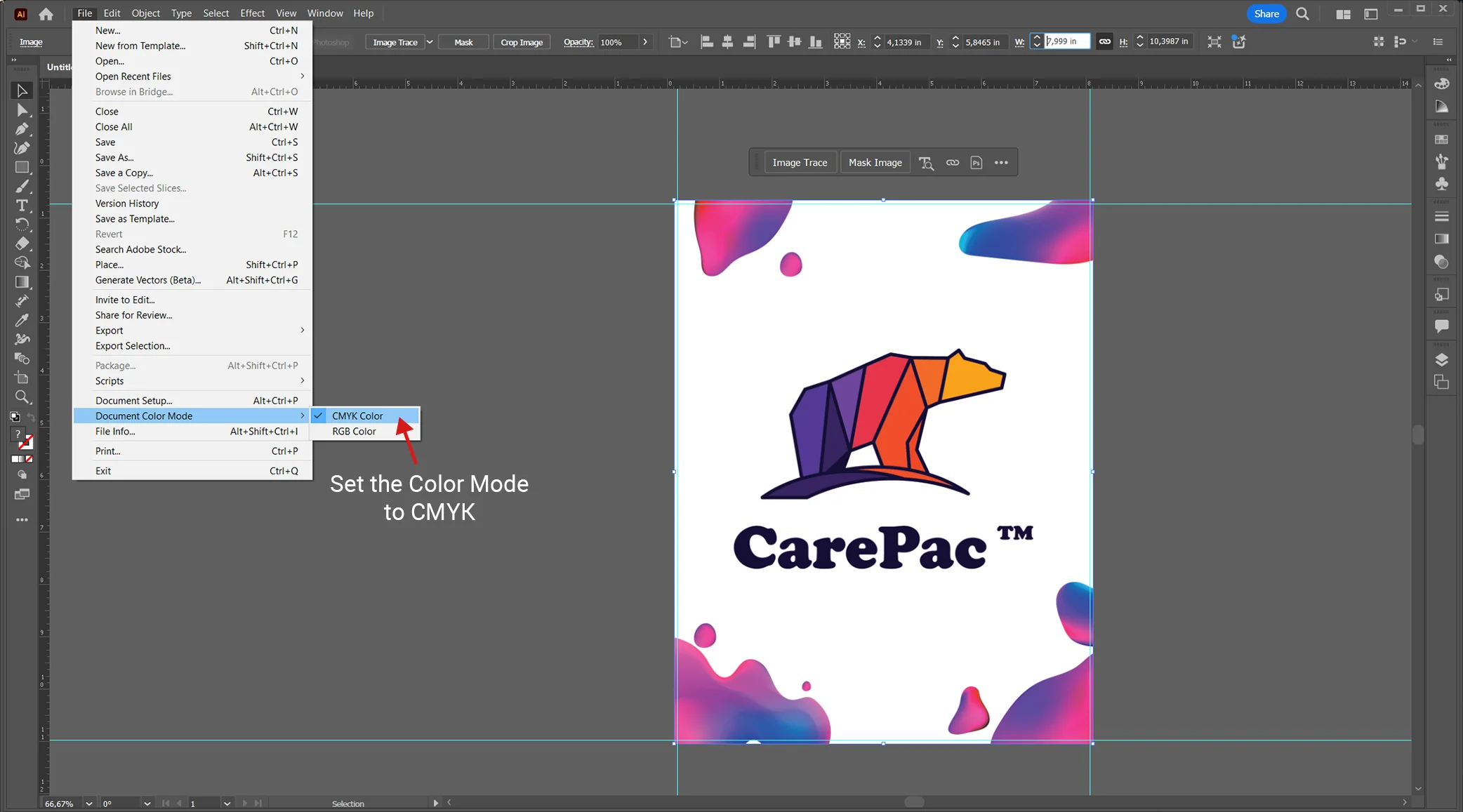1463x812 pixels.
Task: Select RGB Color from the submenu
Action: [x=354, y=431]
